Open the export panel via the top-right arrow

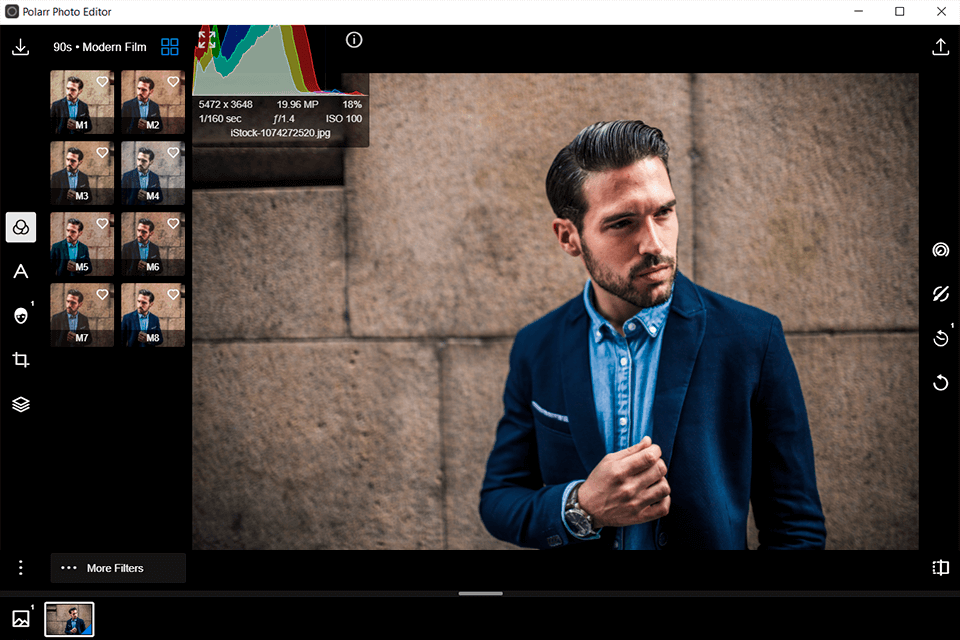(940, 46)
